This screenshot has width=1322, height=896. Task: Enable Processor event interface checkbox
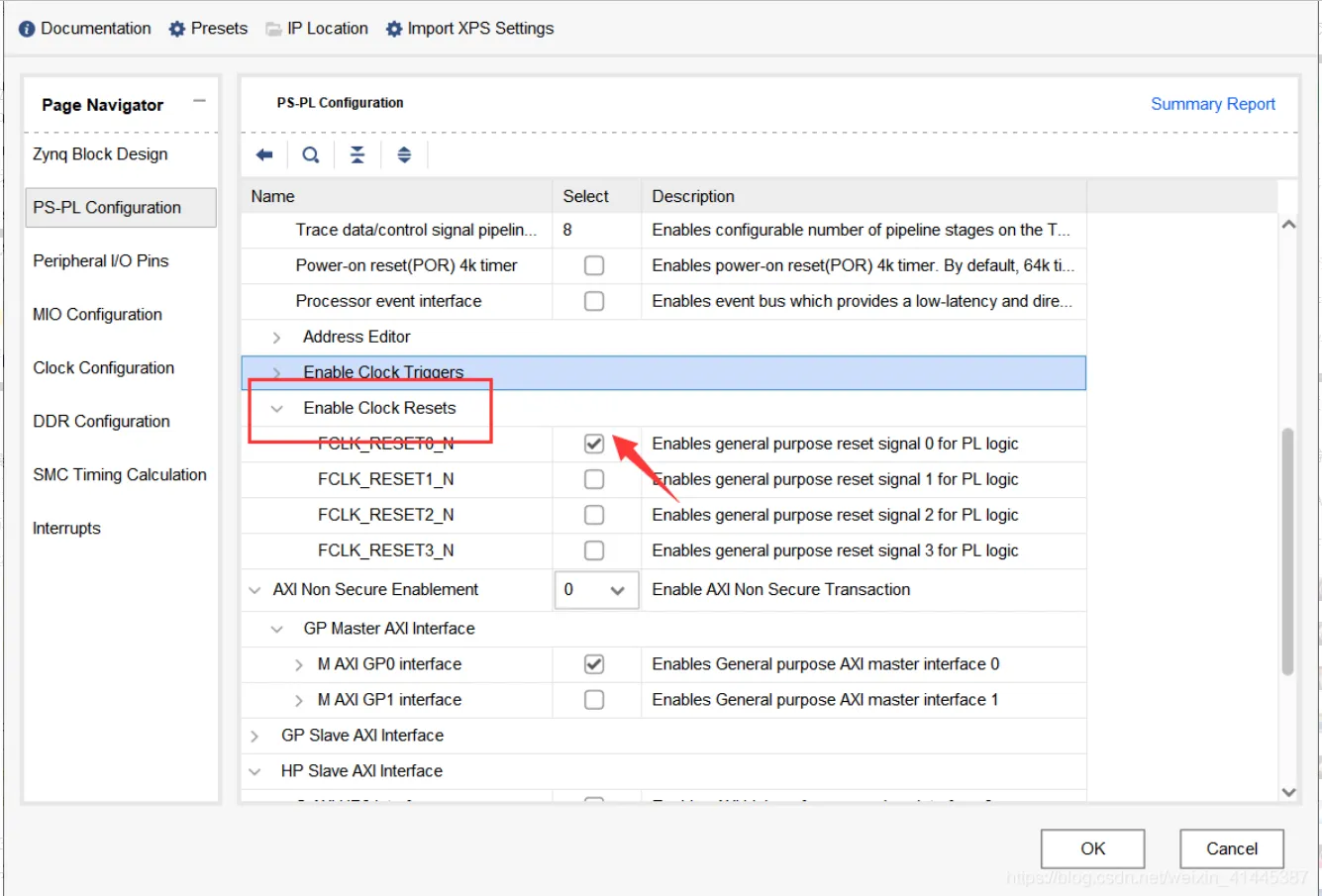point(594,301)
